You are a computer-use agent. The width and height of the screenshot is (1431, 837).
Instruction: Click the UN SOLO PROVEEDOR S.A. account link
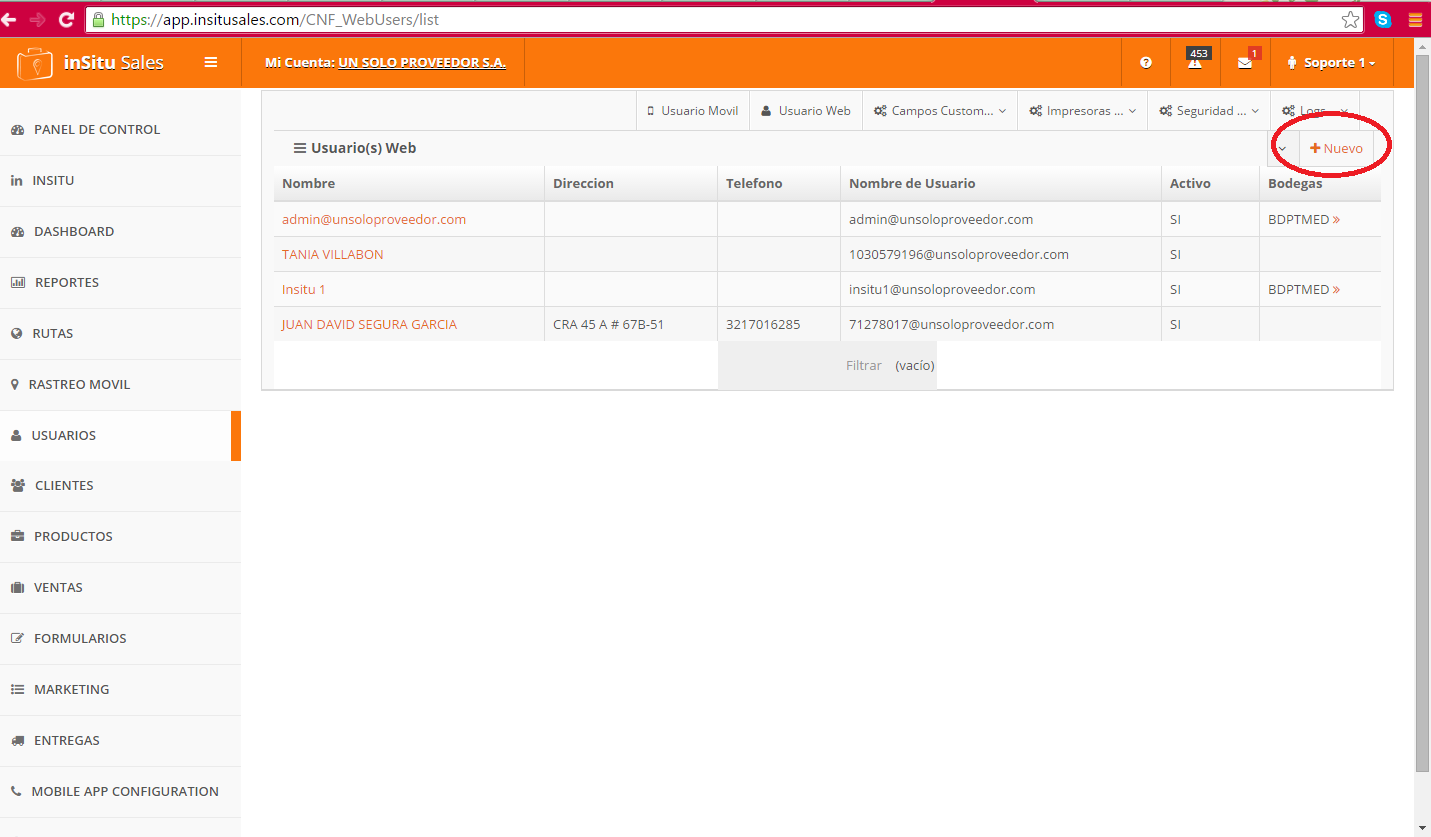(422, 63)
